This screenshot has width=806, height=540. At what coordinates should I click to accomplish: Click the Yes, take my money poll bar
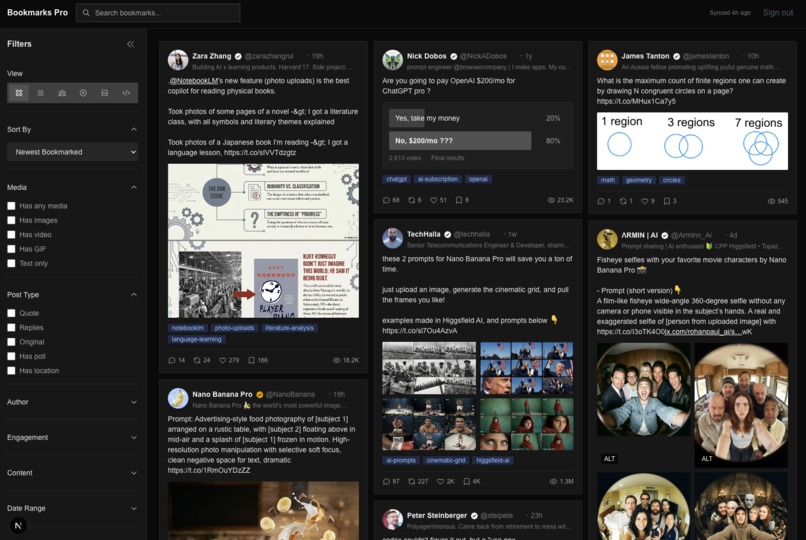(x=460, y=118)
